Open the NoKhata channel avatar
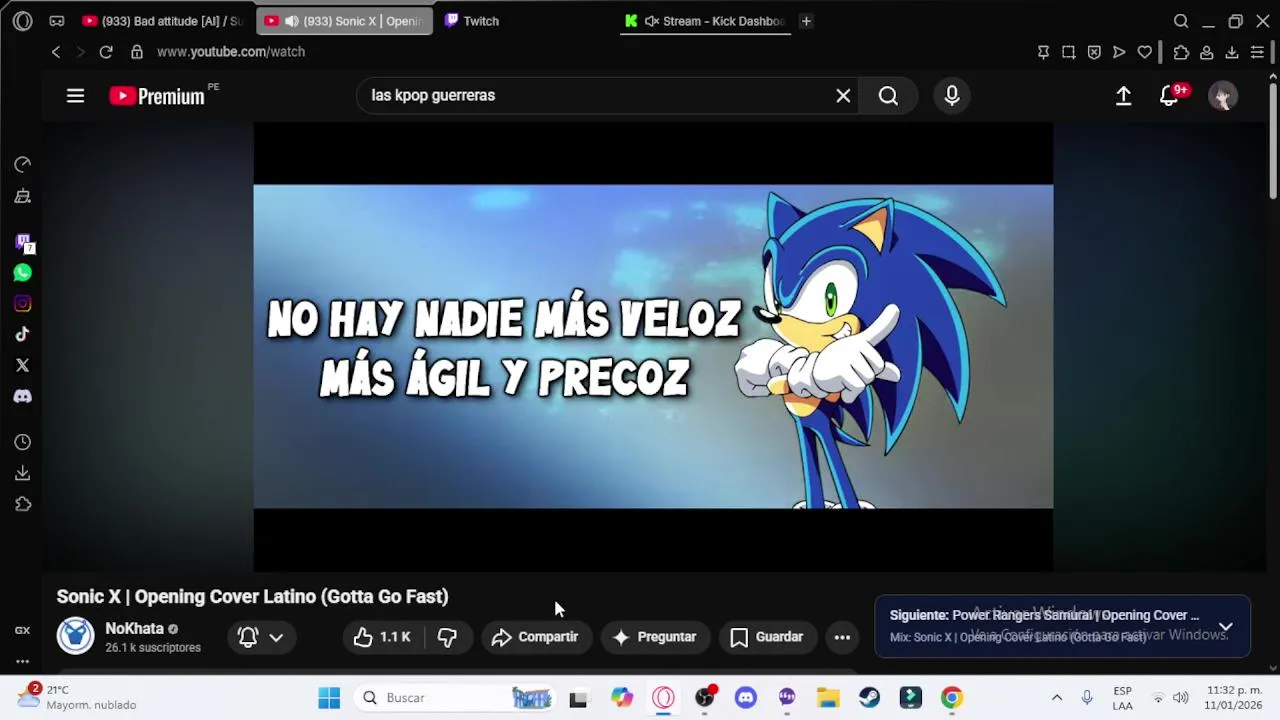 (x=76, y=636)
